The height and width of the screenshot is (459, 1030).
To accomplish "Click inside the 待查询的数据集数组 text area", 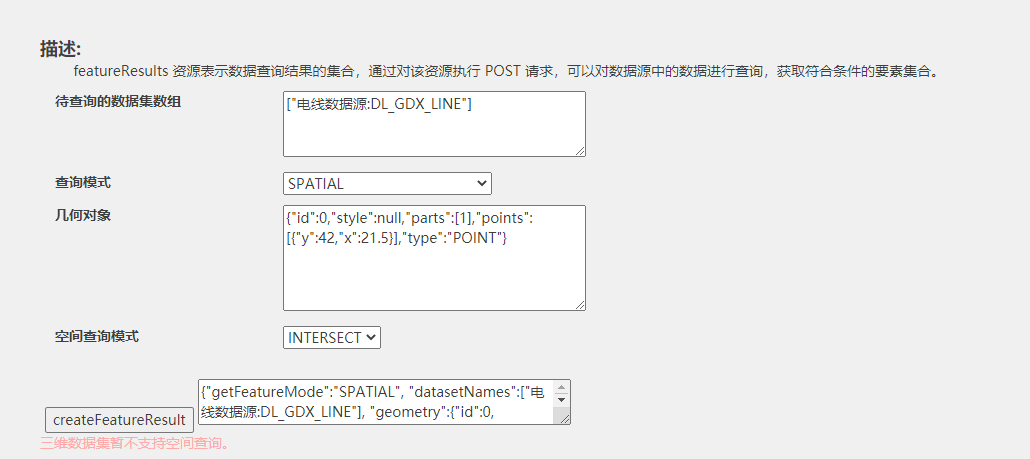I will (x=434, y=124).
